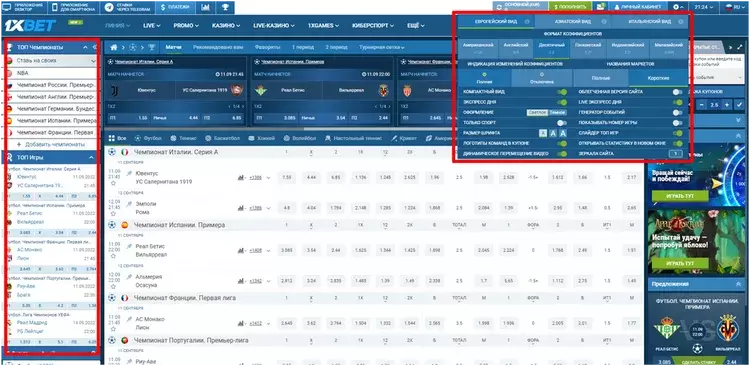
Task: Click the coupon confirm checkmark icon
Action: point(738,105)
